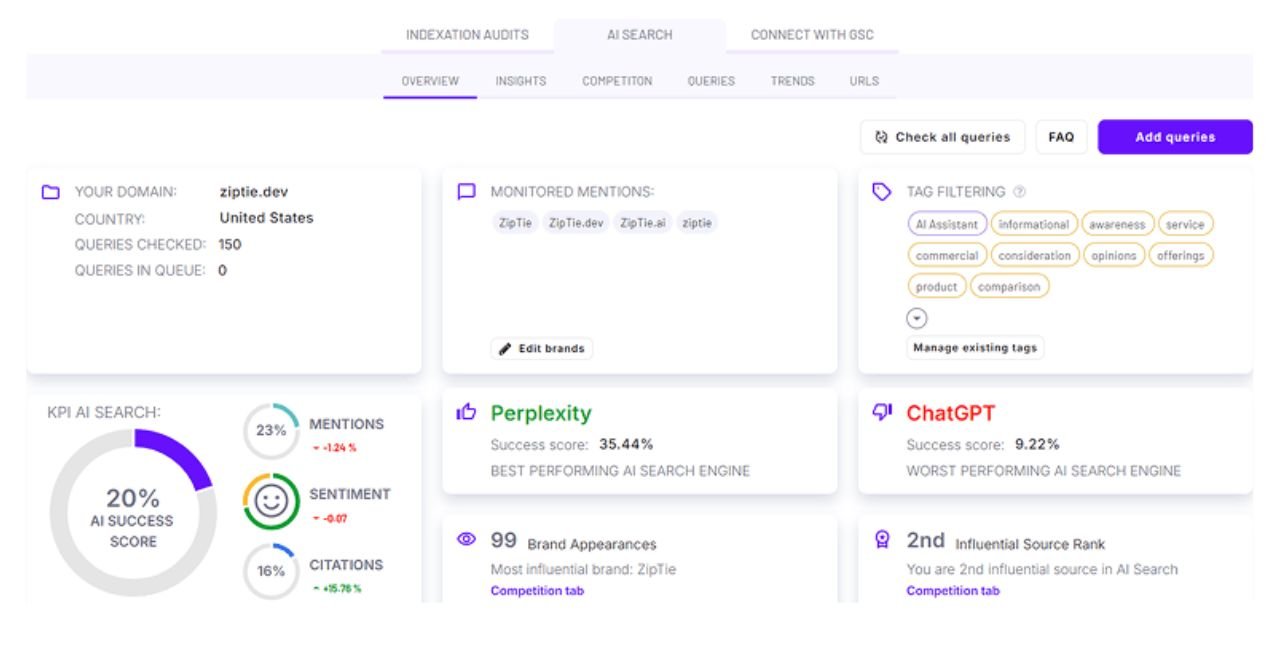Click the thumbs-up icon beside Perplexity

point(466,413)
